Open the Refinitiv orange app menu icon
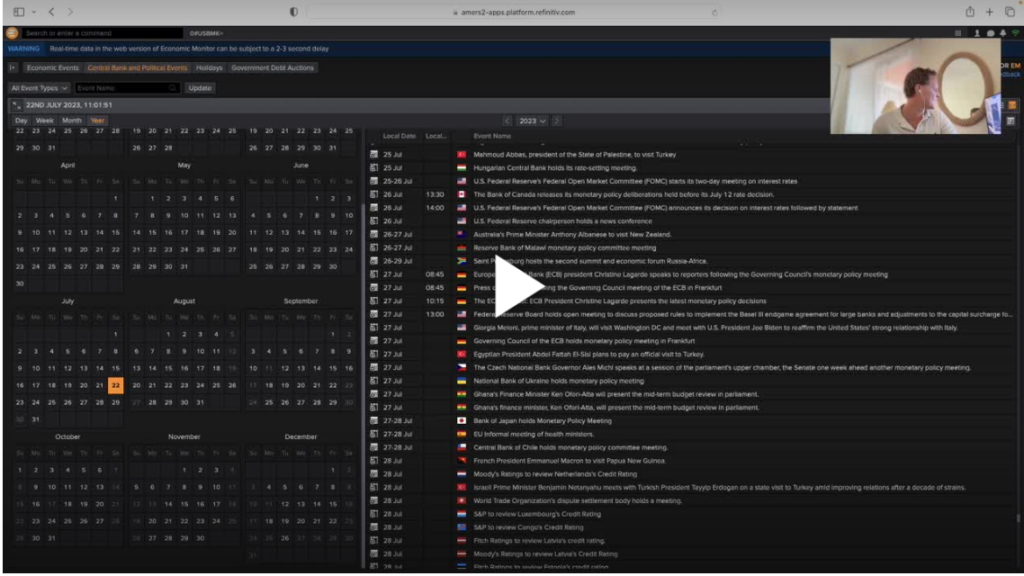This screenshot has width=1024, height=576. tap(12, 33)
